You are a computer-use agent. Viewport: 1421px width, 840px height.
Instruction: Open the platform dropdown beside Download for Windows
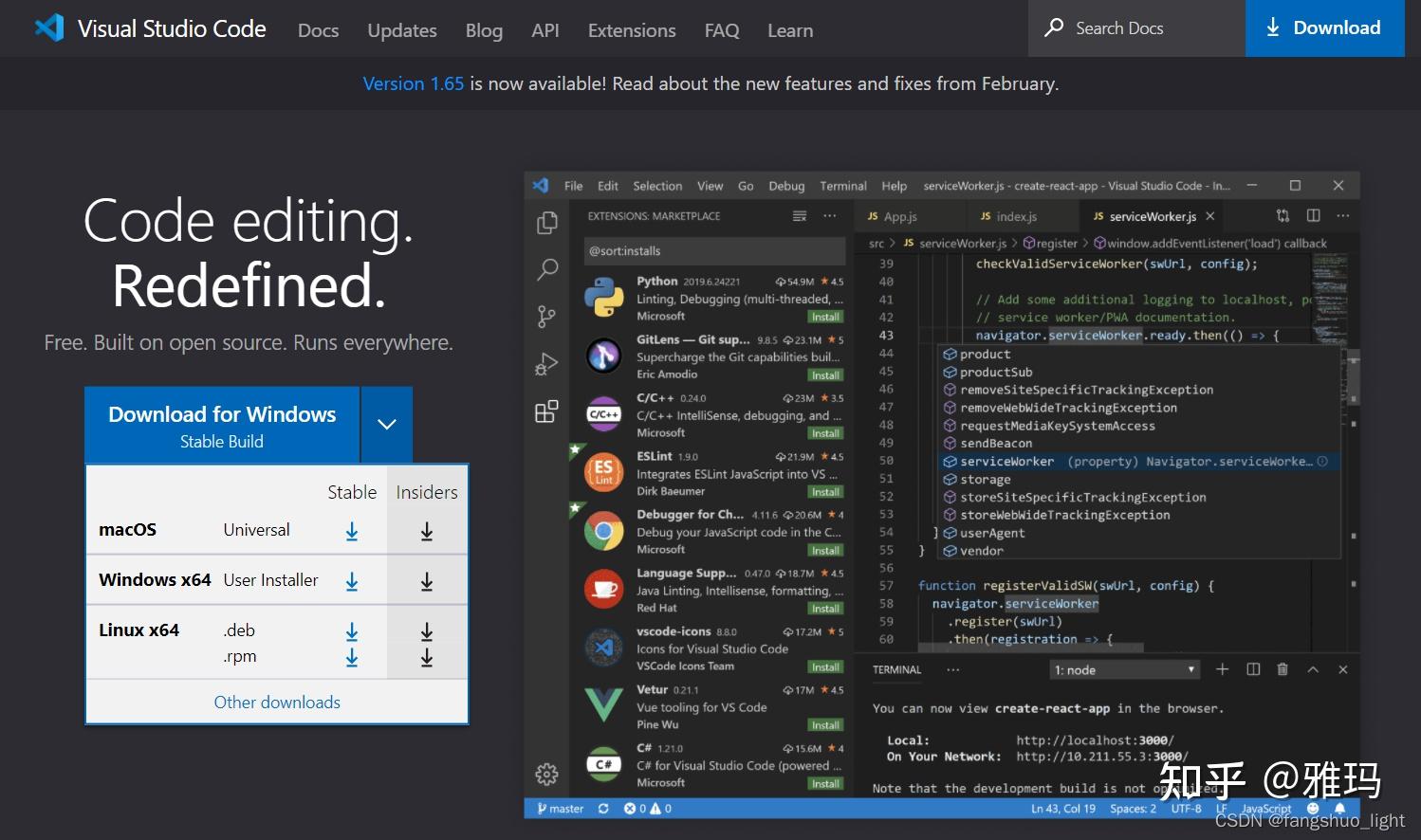[x=386, y=425]
